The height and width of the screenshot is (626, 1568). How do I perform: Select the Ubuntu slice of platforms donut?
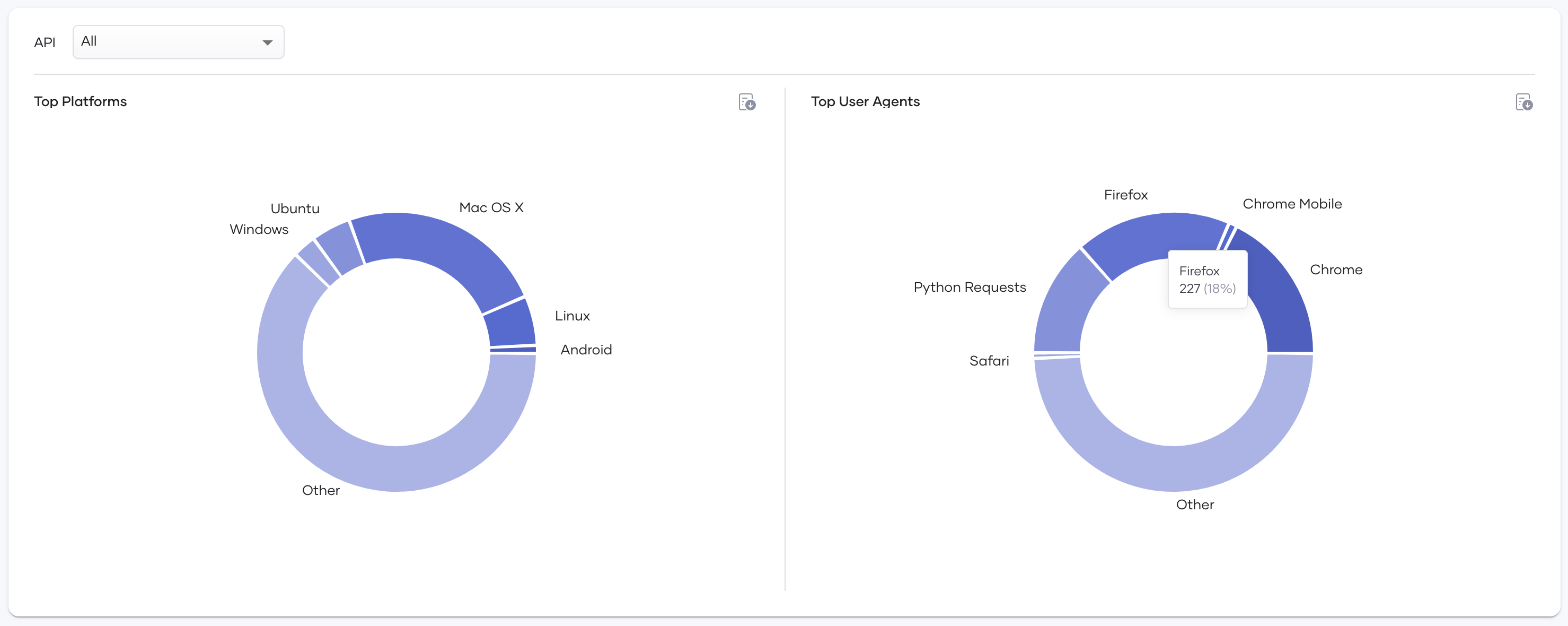click(341, 248)
